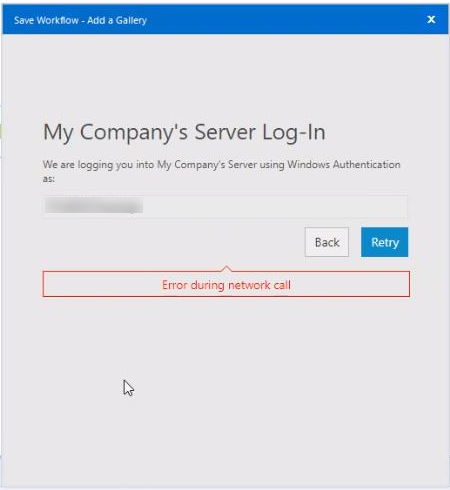Screen dimensions: 450x490
Task: Click the empty right side of username field
Action: pos(275,207)
